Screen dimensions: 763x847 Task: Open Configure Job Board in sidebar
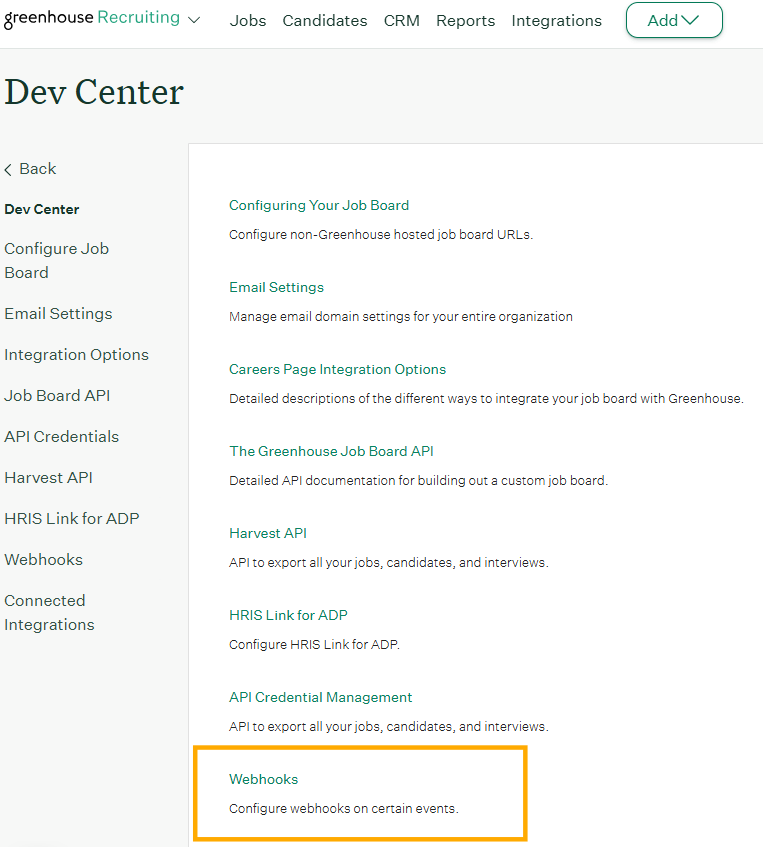[x=57, y=260]
